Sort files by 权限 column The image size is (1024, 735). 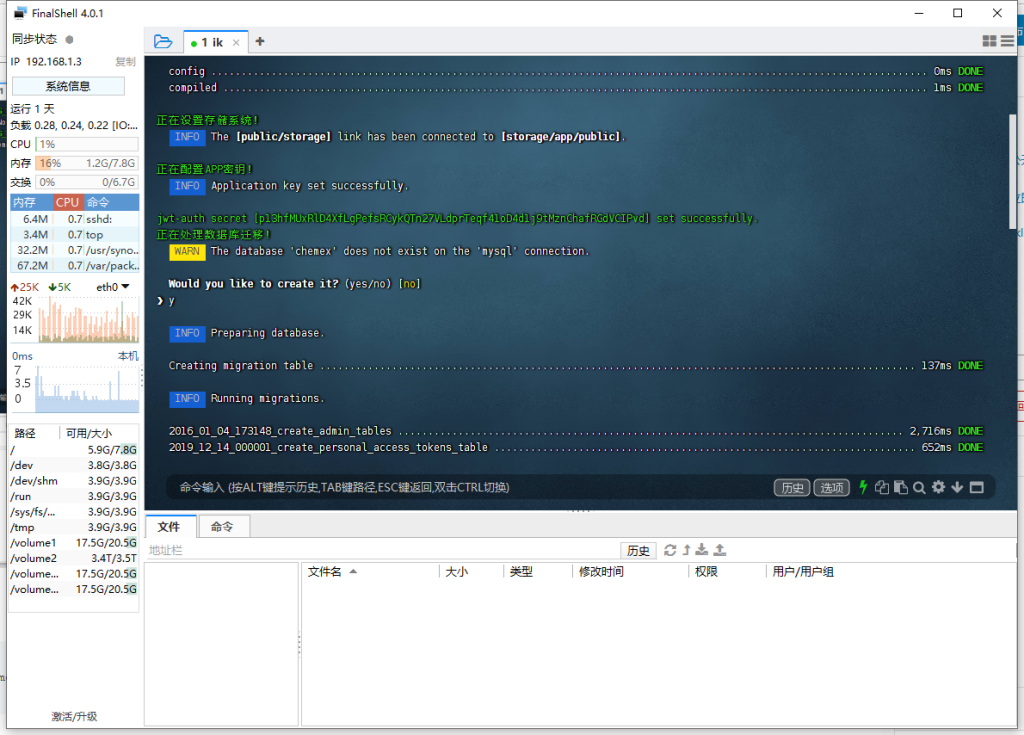(727, 572)
